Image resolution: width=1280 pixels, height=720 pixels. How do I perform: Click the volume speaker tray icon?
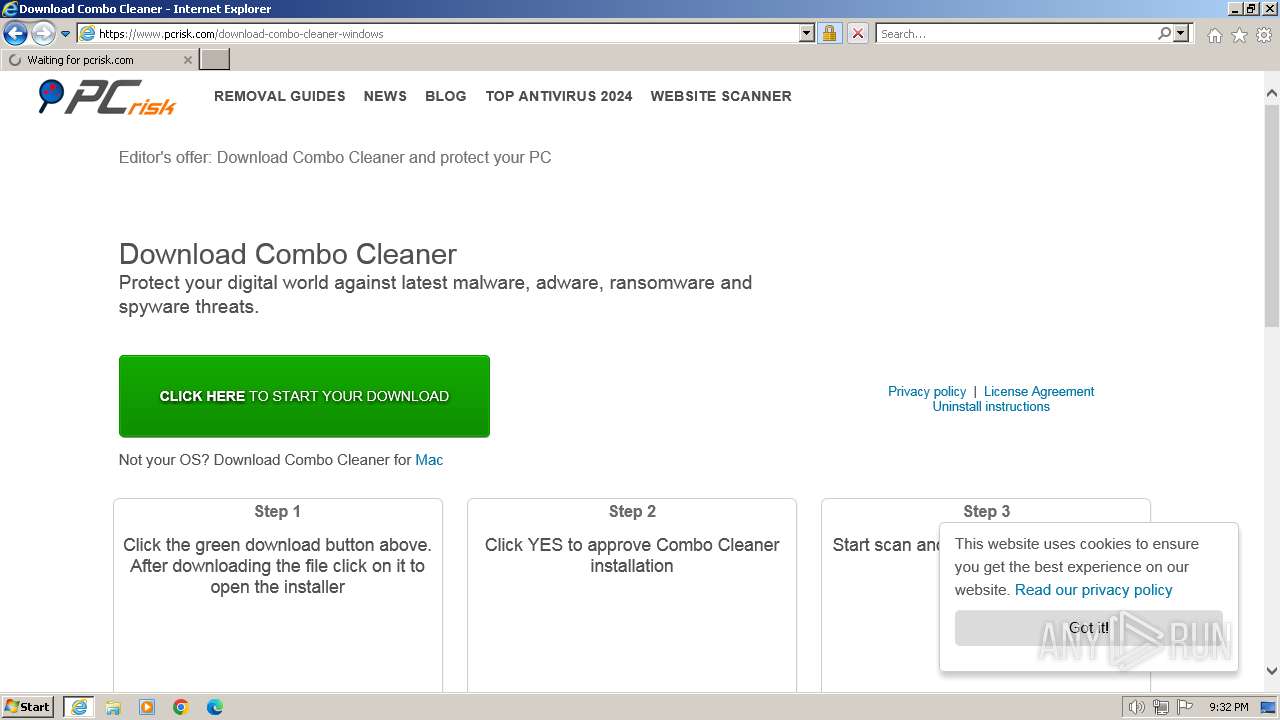1136,707
